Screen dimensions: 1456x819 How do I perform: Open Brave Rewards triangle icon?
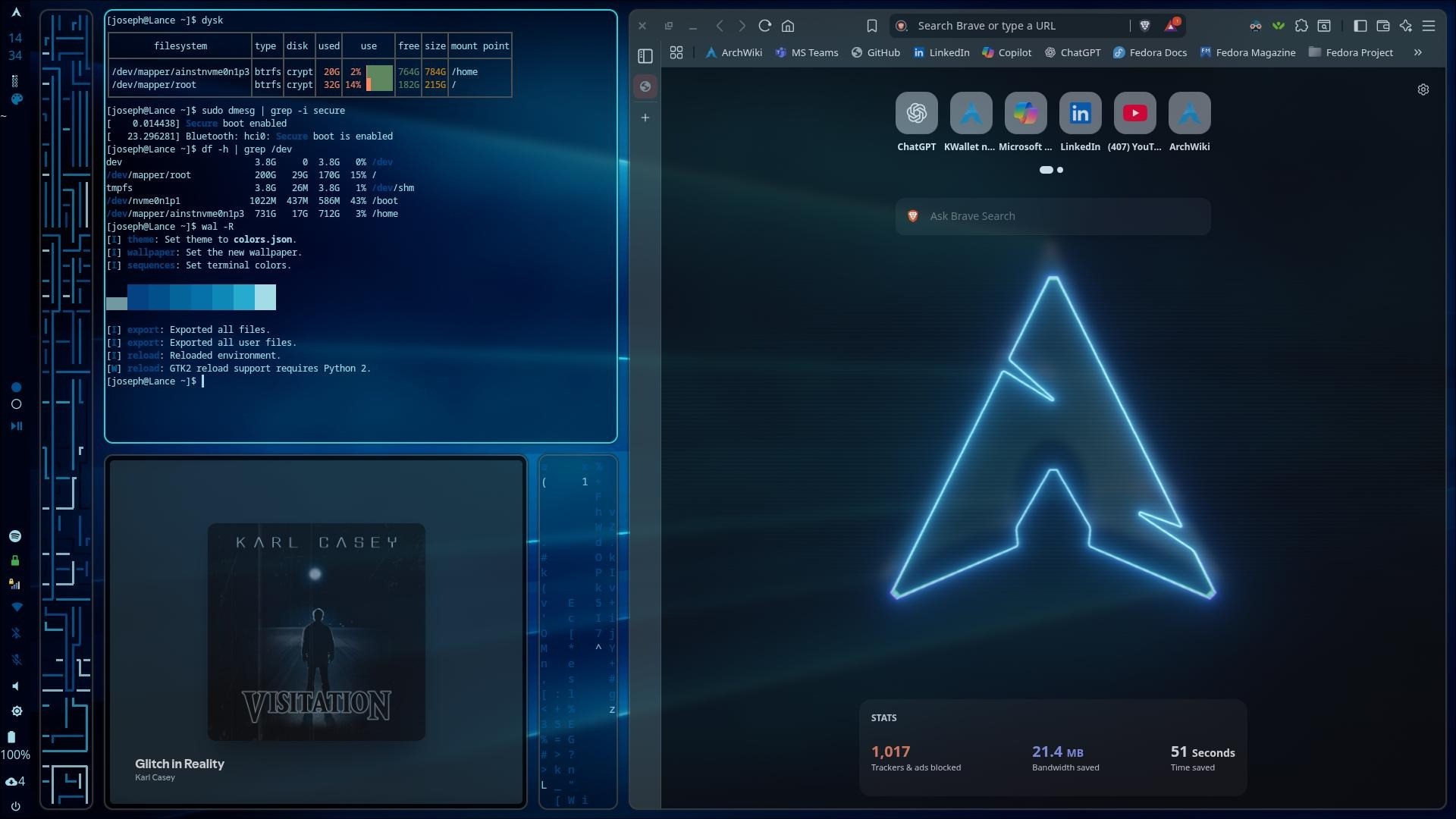(1172, 26)
